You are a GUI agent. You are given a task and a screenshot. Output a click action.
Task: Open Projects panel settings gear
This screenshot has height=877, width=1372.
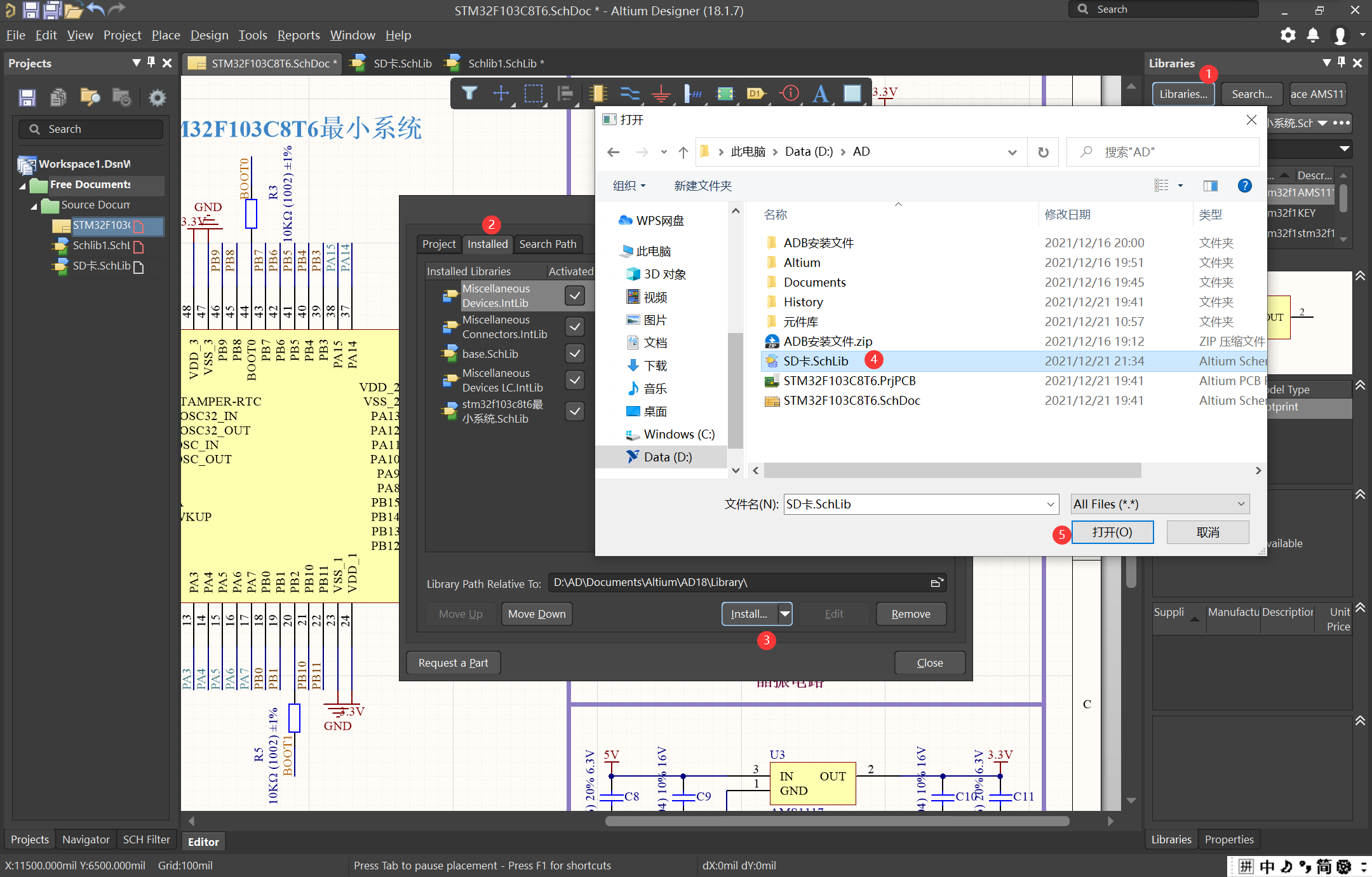pos(157,97)
